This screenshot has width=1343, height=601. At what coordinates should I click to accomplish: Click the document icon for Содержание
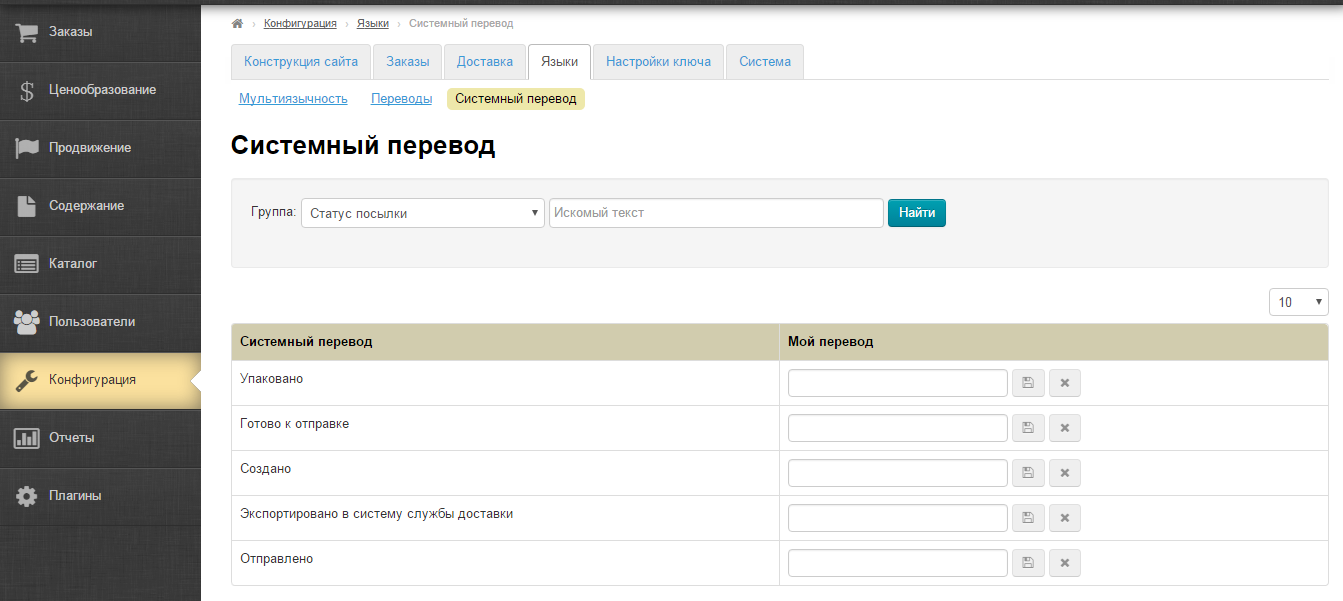tap(27, 205)
